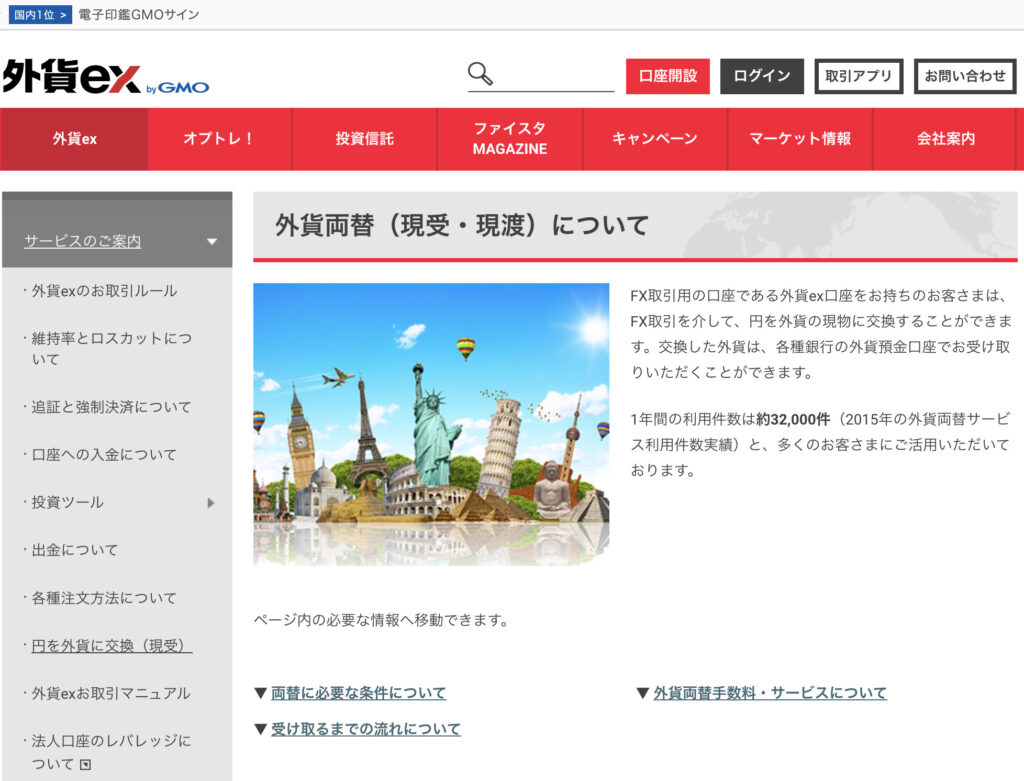
Task: Jump to 両替に必要な条件について
Action: coord(359,693)
